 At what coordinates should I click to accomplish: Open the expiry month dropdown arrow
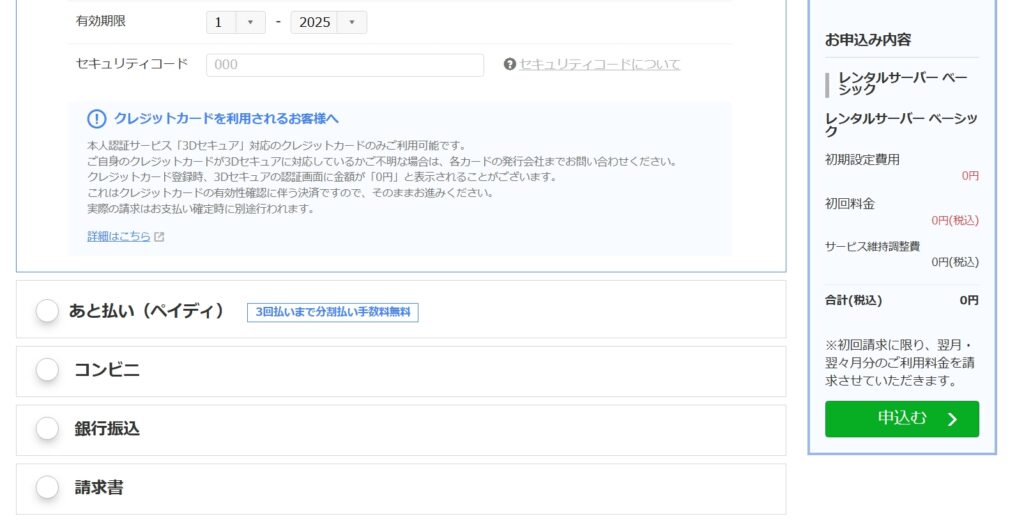click(x=250, y=22)
